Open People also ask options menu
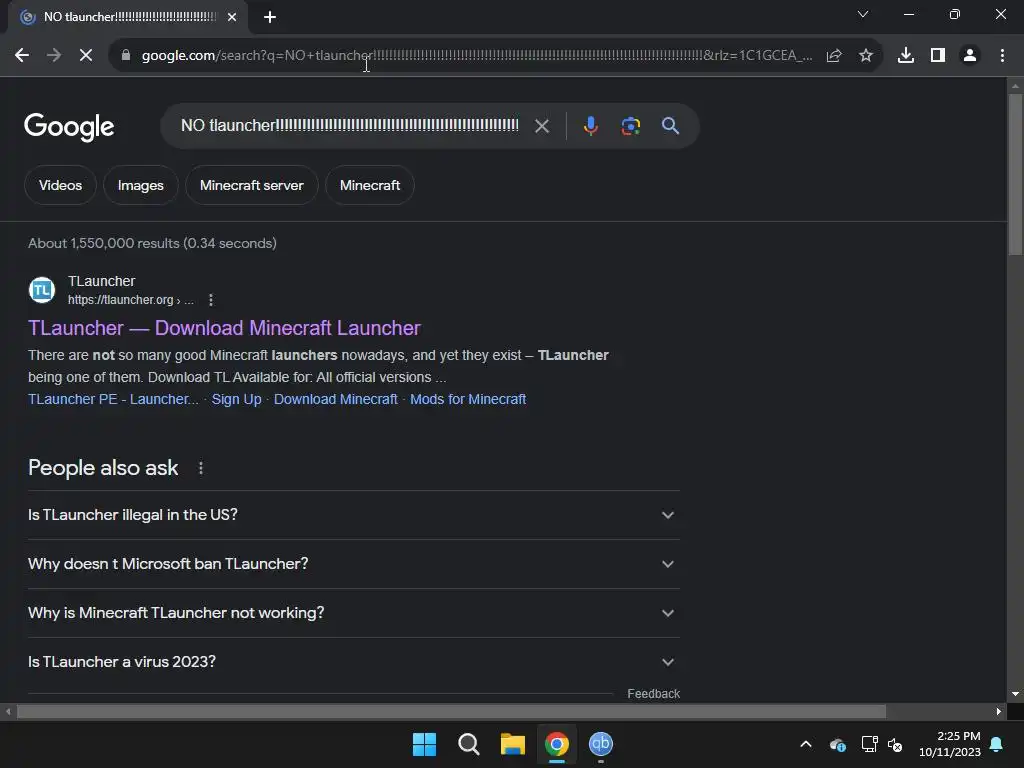Viewport: 1024px width, 768px height. point(200,468)
